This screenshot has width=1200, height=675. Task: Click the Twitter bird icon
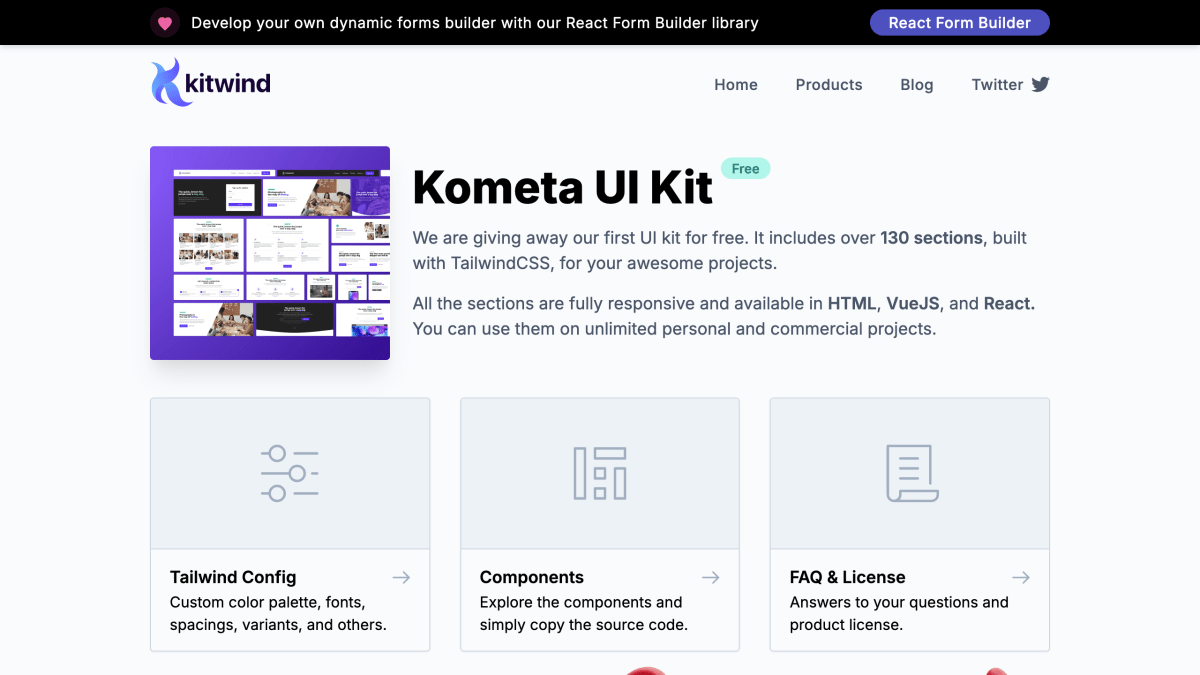[x=1041, y=84]
